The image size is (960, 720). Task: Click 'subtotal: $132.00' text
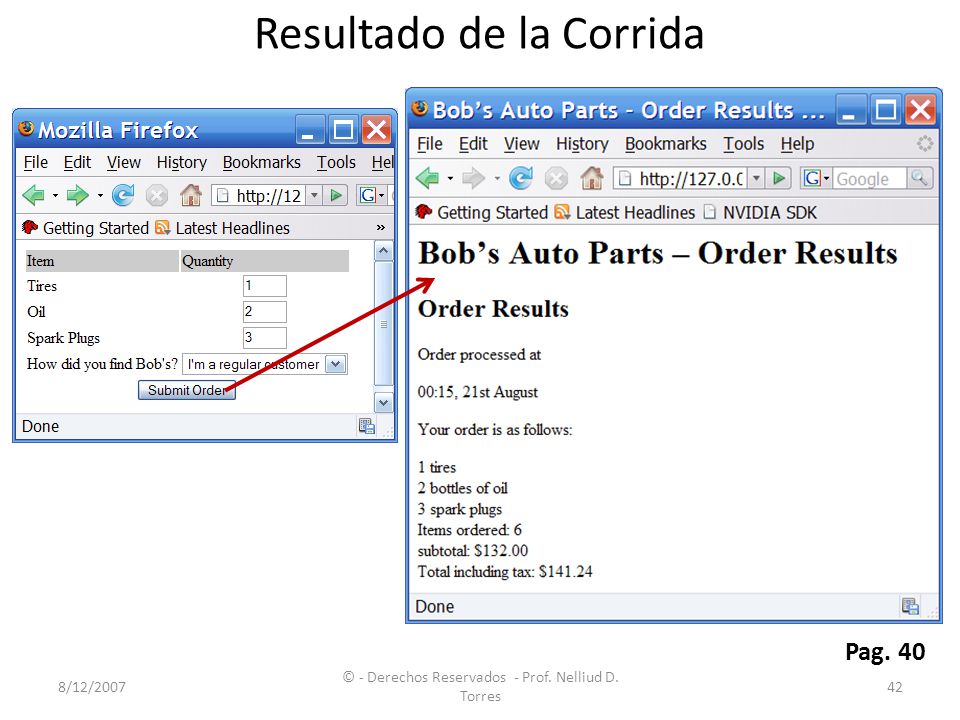pyautogui.click(x=473, y=551)
